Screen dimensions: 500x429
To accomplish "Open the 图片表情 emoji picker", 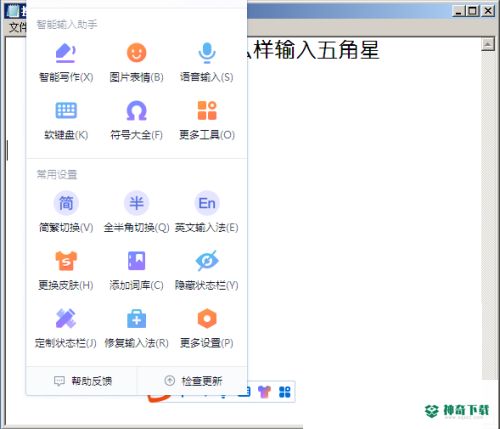I will [x=136, y=62].
